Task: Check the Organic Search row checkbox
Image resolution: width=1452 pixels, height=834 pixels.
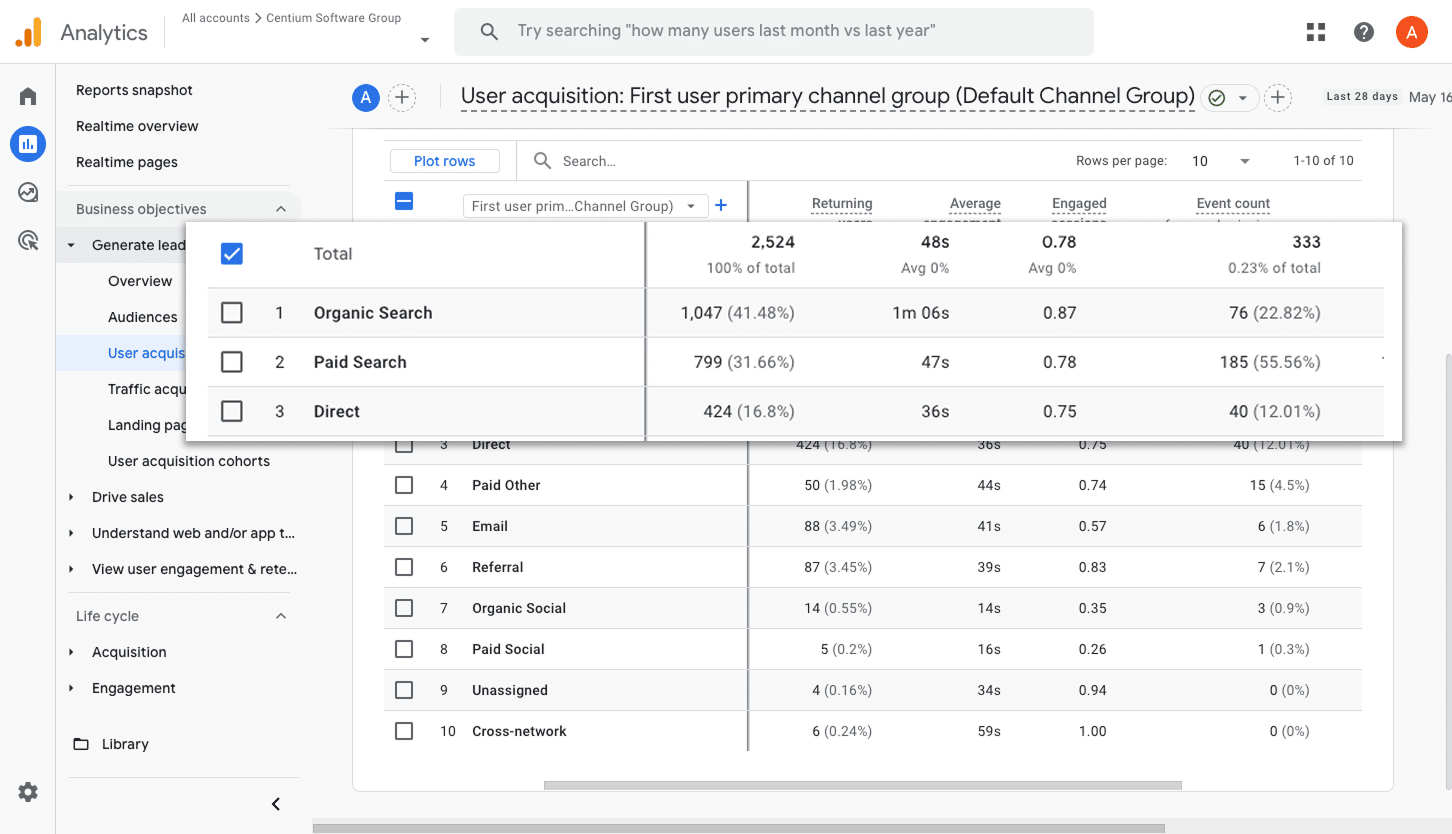Action: tap(231, 313)
